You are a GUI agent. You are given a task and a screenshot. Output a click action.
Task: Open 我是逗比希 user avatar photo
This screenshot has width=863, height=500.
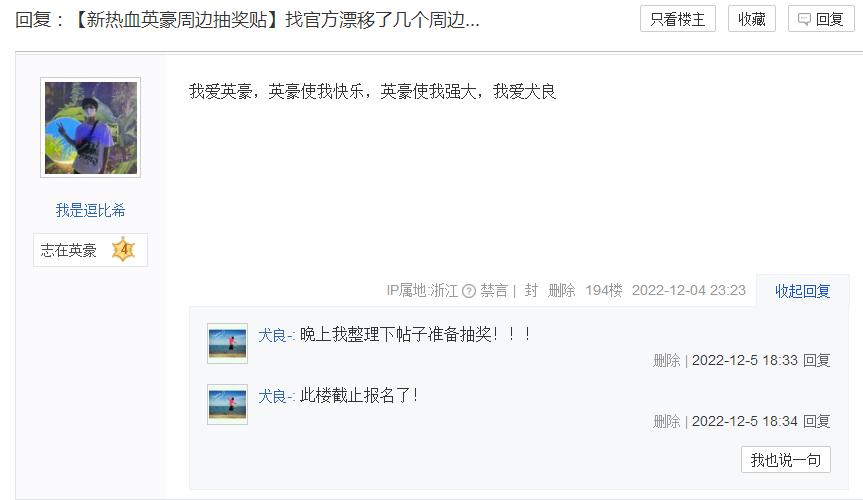91,128
